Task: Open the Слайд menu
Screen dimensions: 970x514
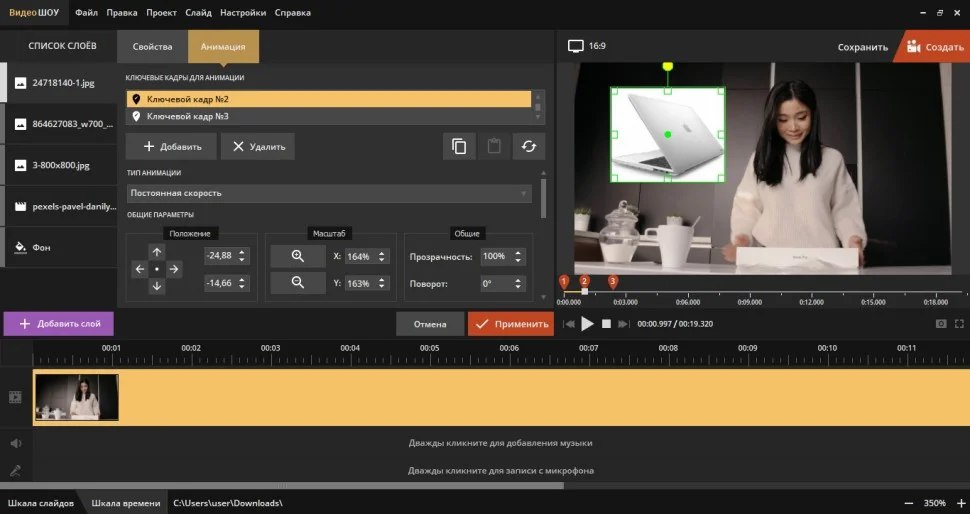Action: (198, 13)
